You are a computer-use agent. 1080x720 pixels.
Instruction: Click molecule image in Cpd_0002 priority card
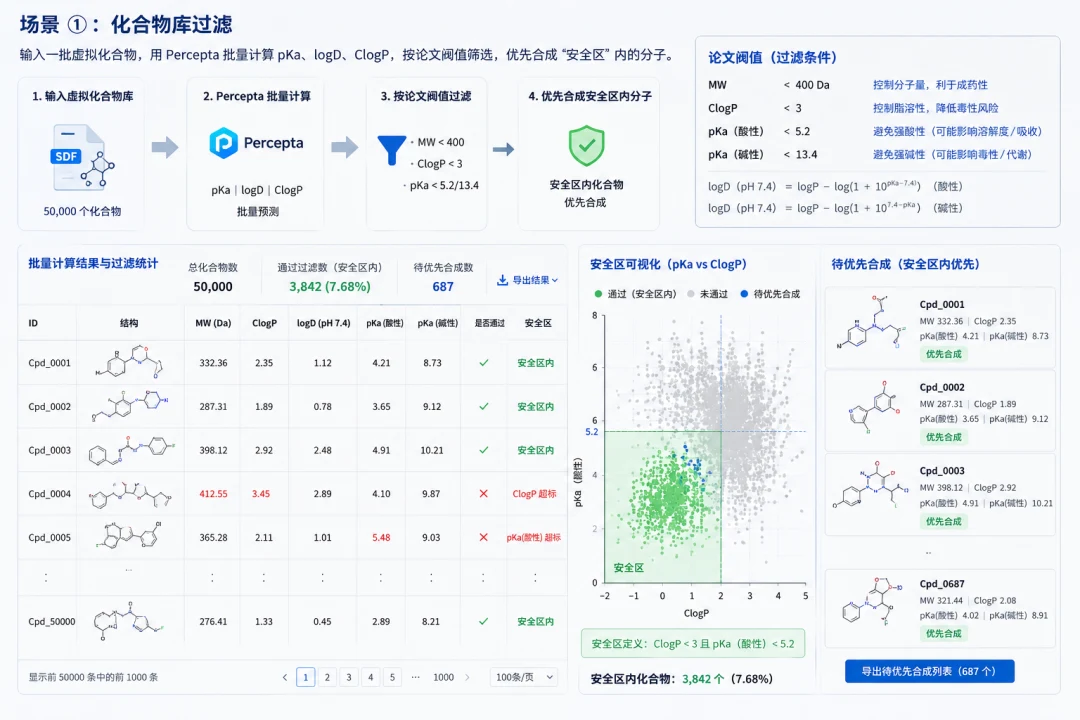coord(875,407)
